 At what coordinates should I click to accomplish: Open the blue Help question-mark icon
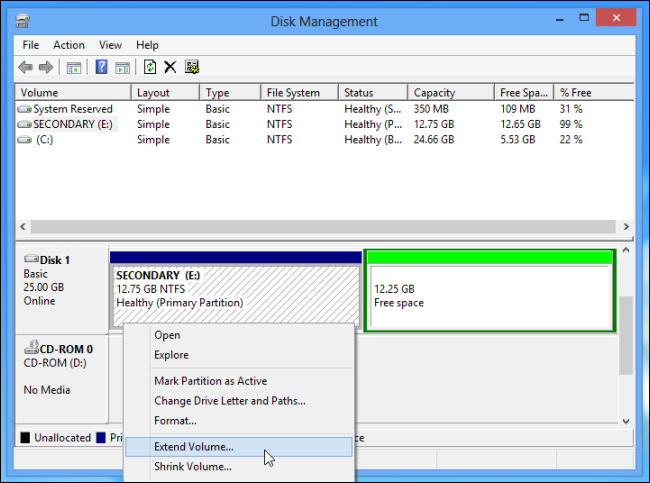(x=101, y=67)
